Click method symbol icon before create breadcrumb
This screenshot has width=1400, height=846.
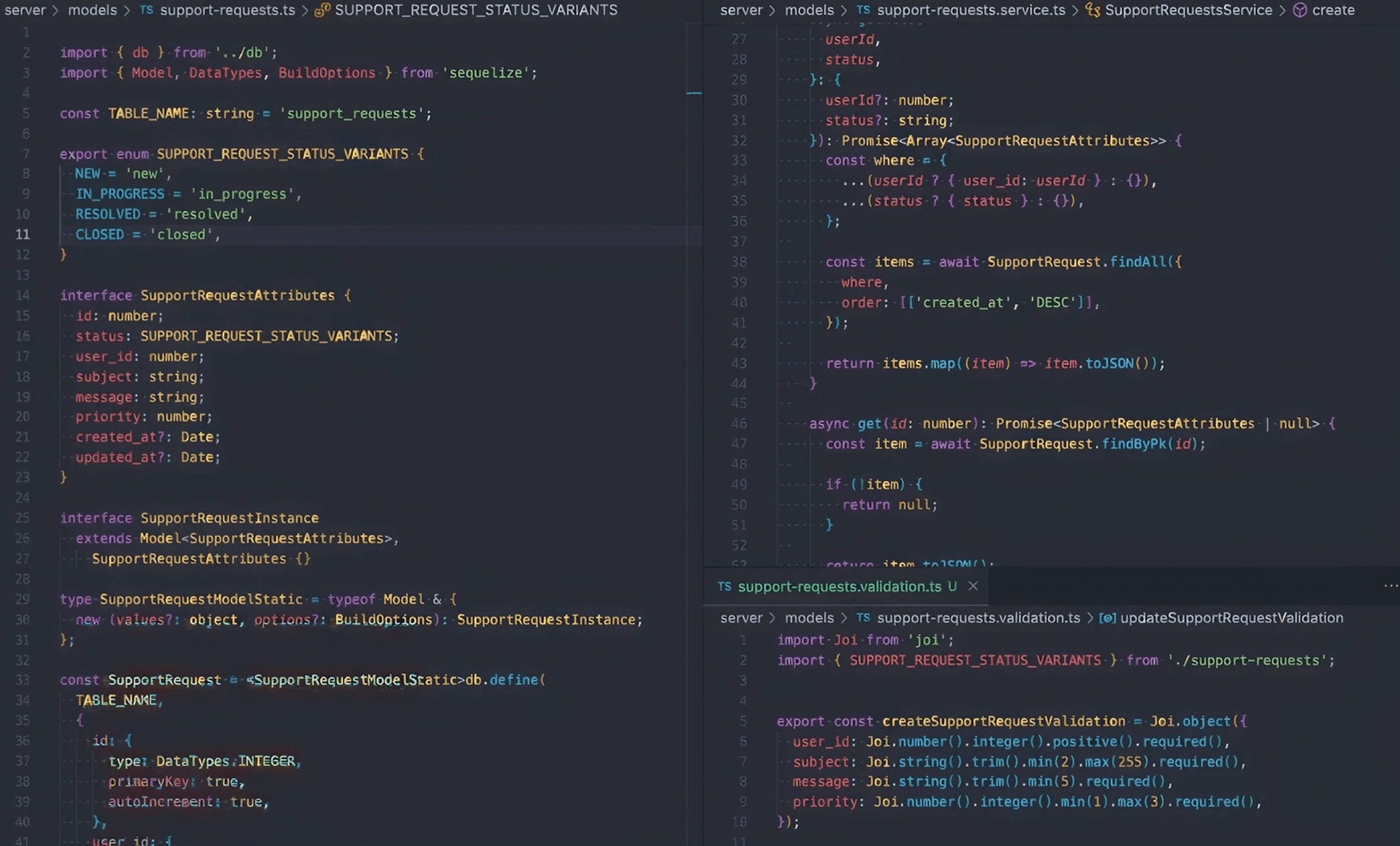pyautogui.click(x=1300, y=10)
